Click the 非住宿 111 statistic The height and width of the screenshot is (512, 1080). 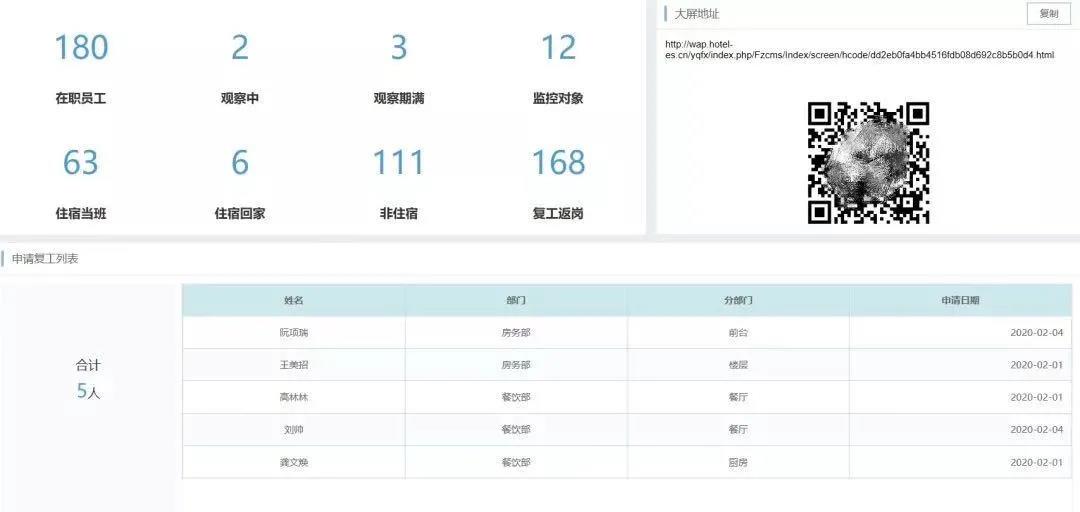399,163
